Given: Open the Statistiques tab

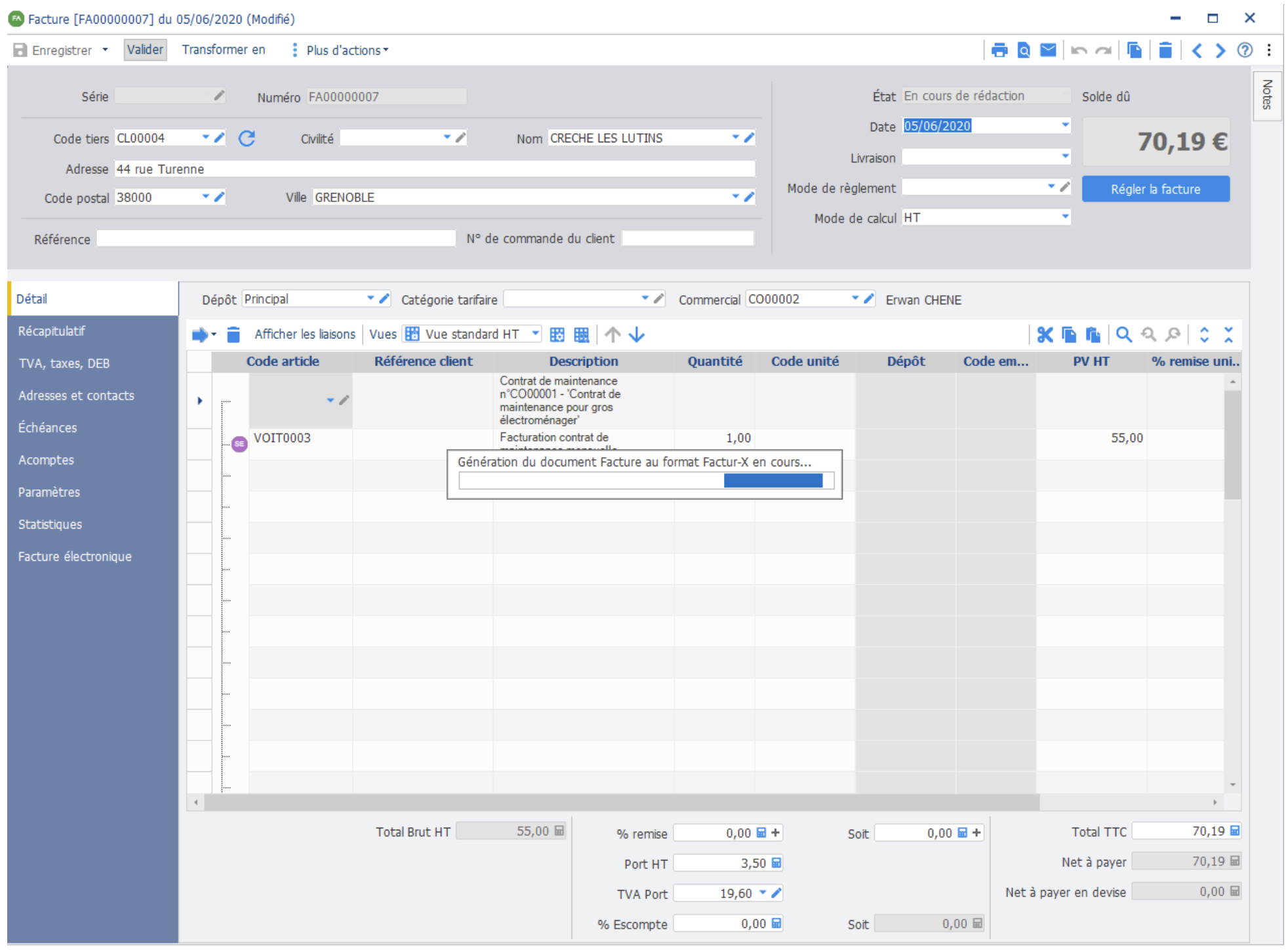Looking at the screenshot, I should click(93, 524).
